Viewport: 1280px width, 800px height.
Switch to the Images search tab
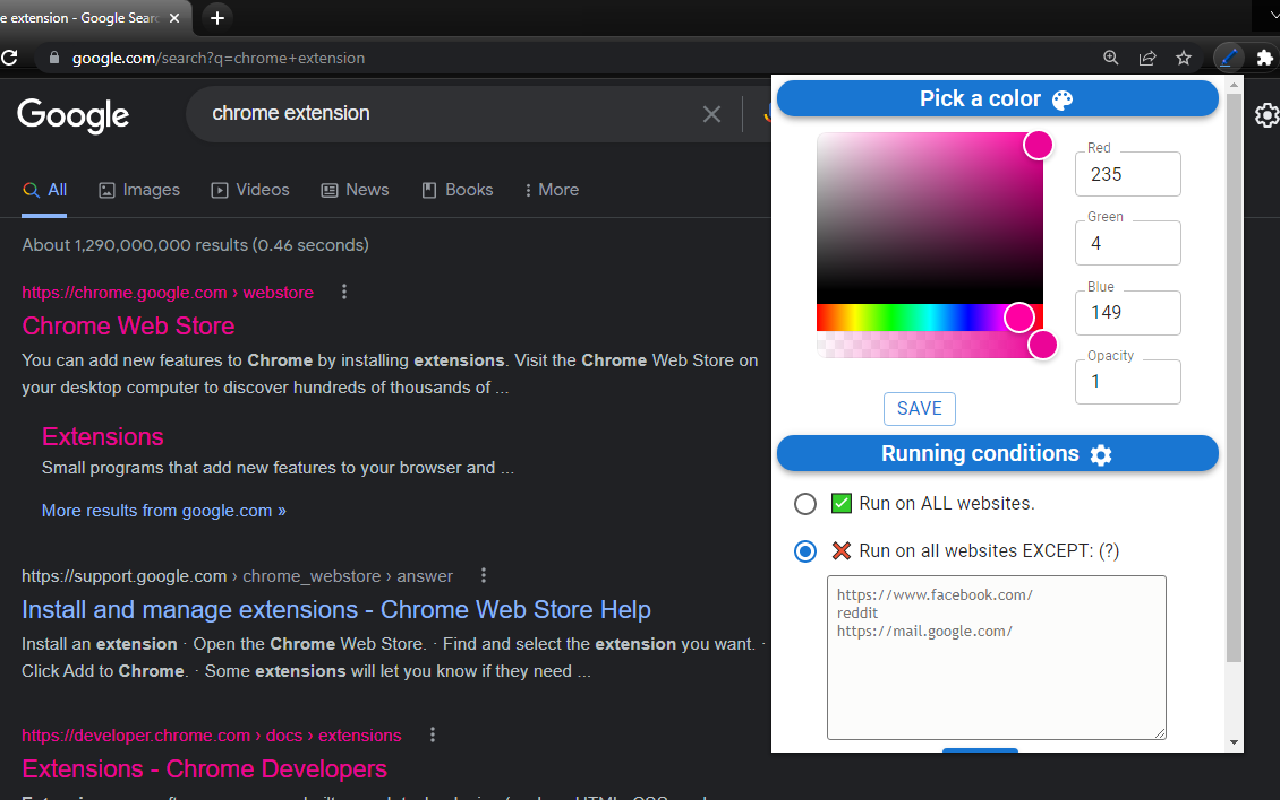click(x=139, y=190)
